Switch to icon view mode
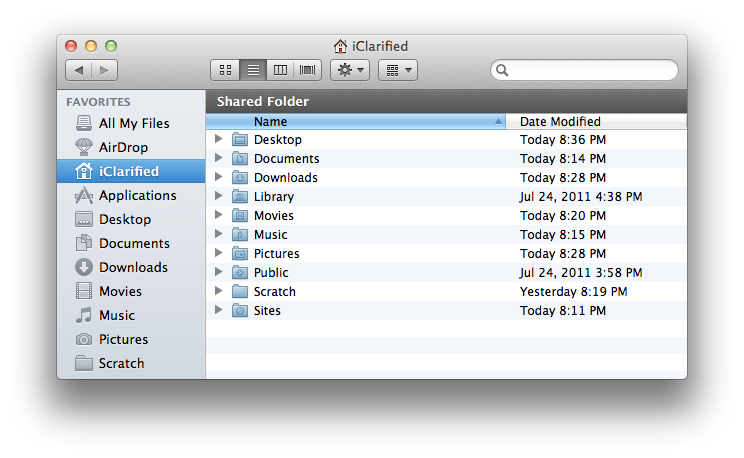 225,70
